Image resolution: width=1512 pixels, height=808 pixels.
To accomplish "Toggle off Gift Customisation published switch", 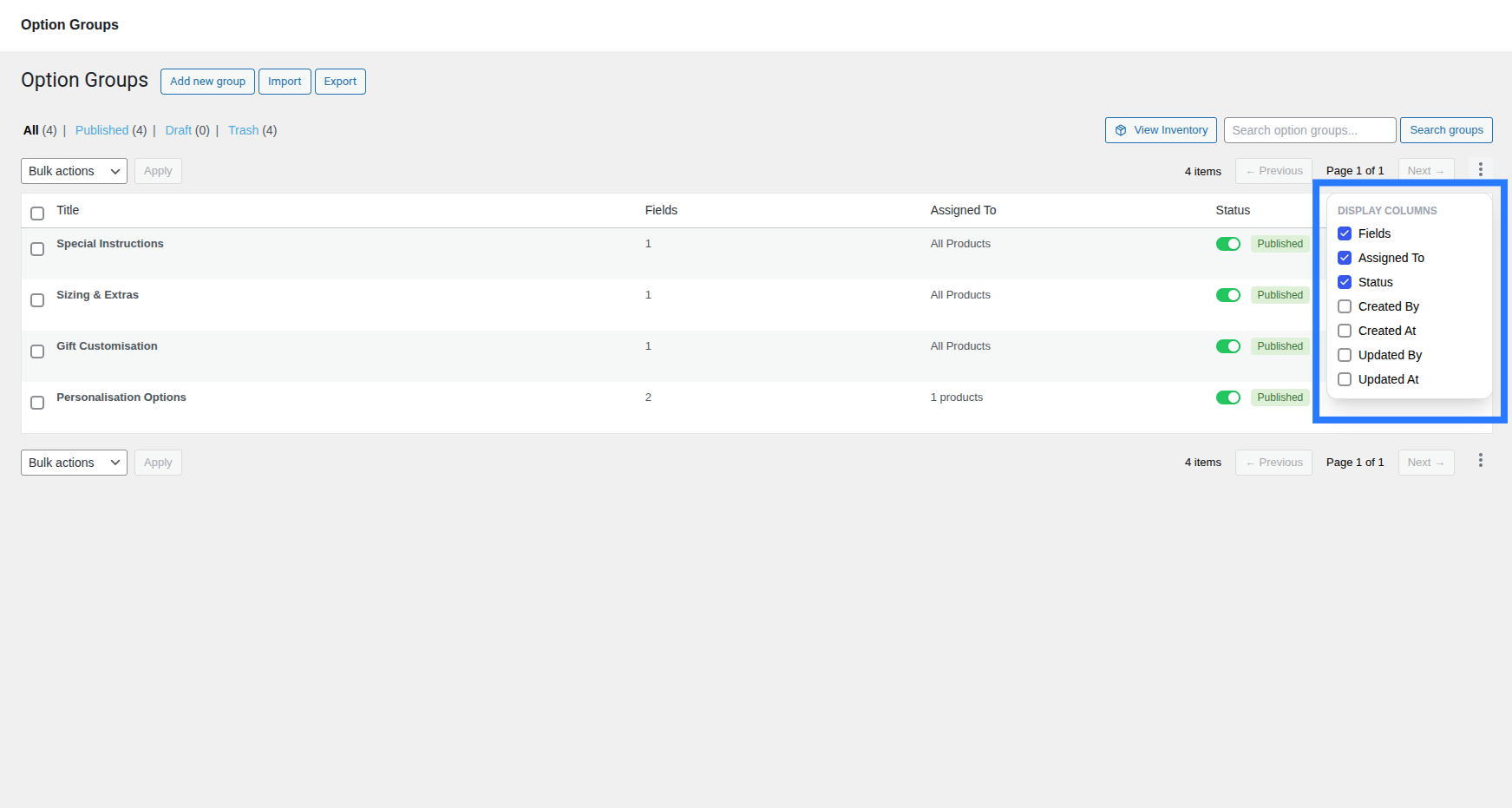I will (1228, 346).
